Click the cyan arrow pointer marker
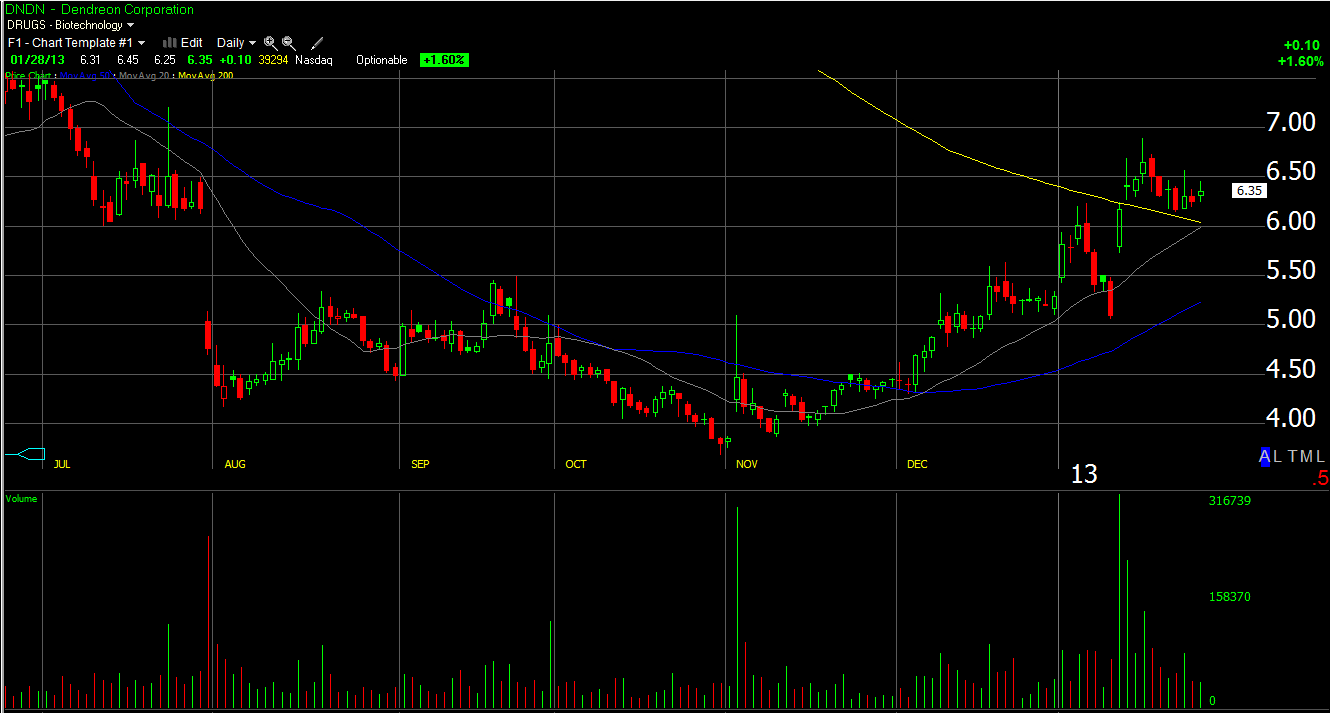The width and height of the screenshot is (1330, 713). click(x=25, y=455)
